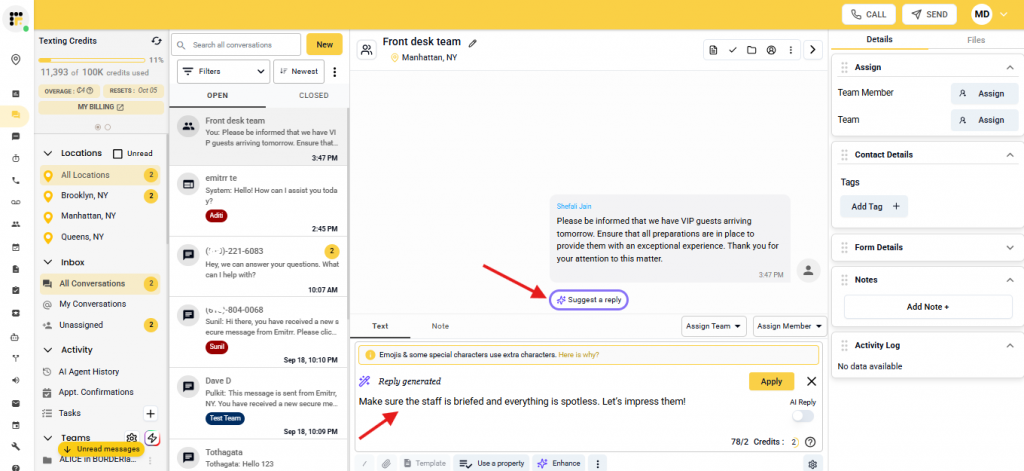Refresh the Texting Credits counter
Image resolution: width=1024 pixels, height=471 pixels.
tap(156, 41)
